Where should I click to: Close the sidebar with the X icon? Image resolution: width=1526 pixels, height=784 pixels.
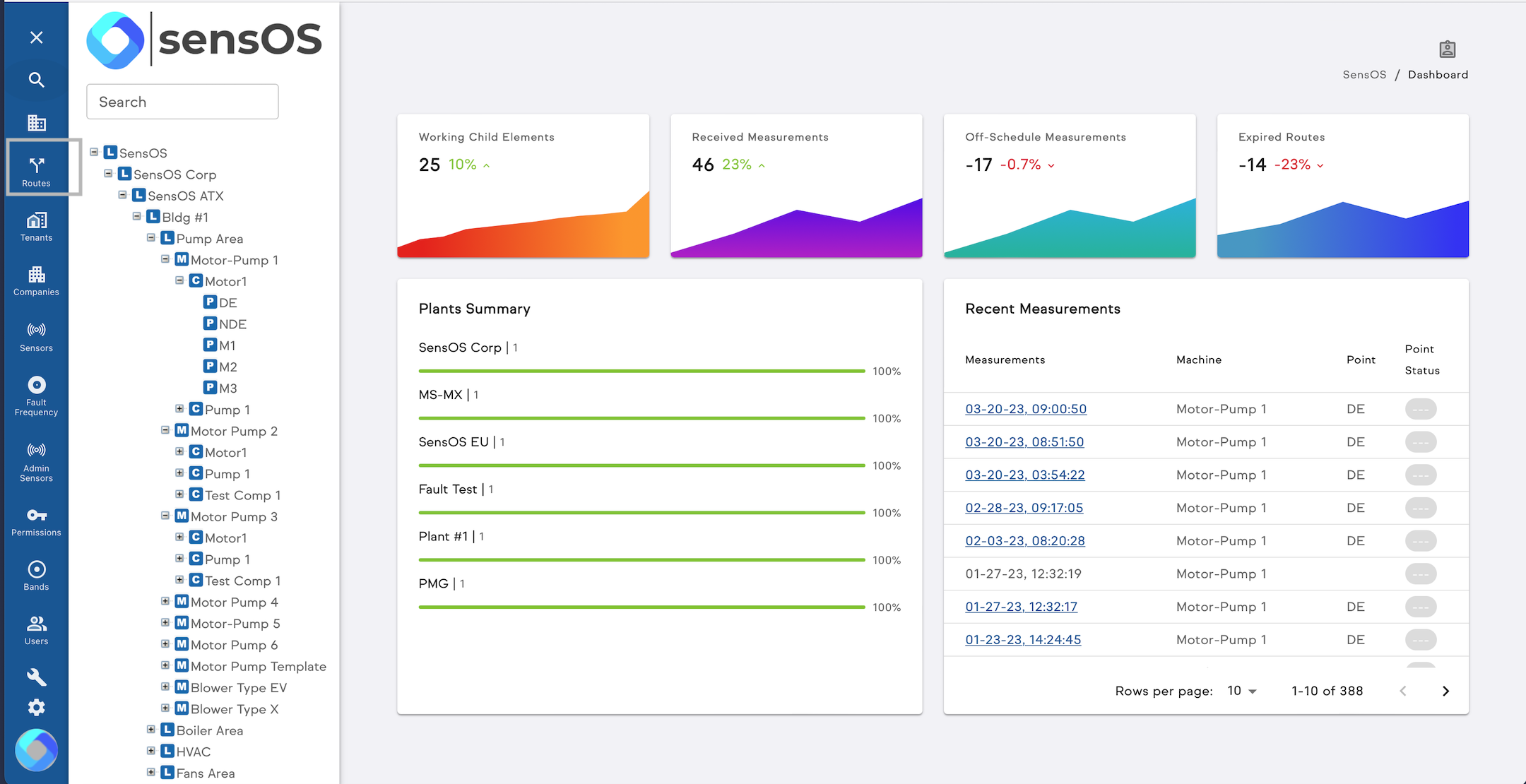click(x=37, y=37)
